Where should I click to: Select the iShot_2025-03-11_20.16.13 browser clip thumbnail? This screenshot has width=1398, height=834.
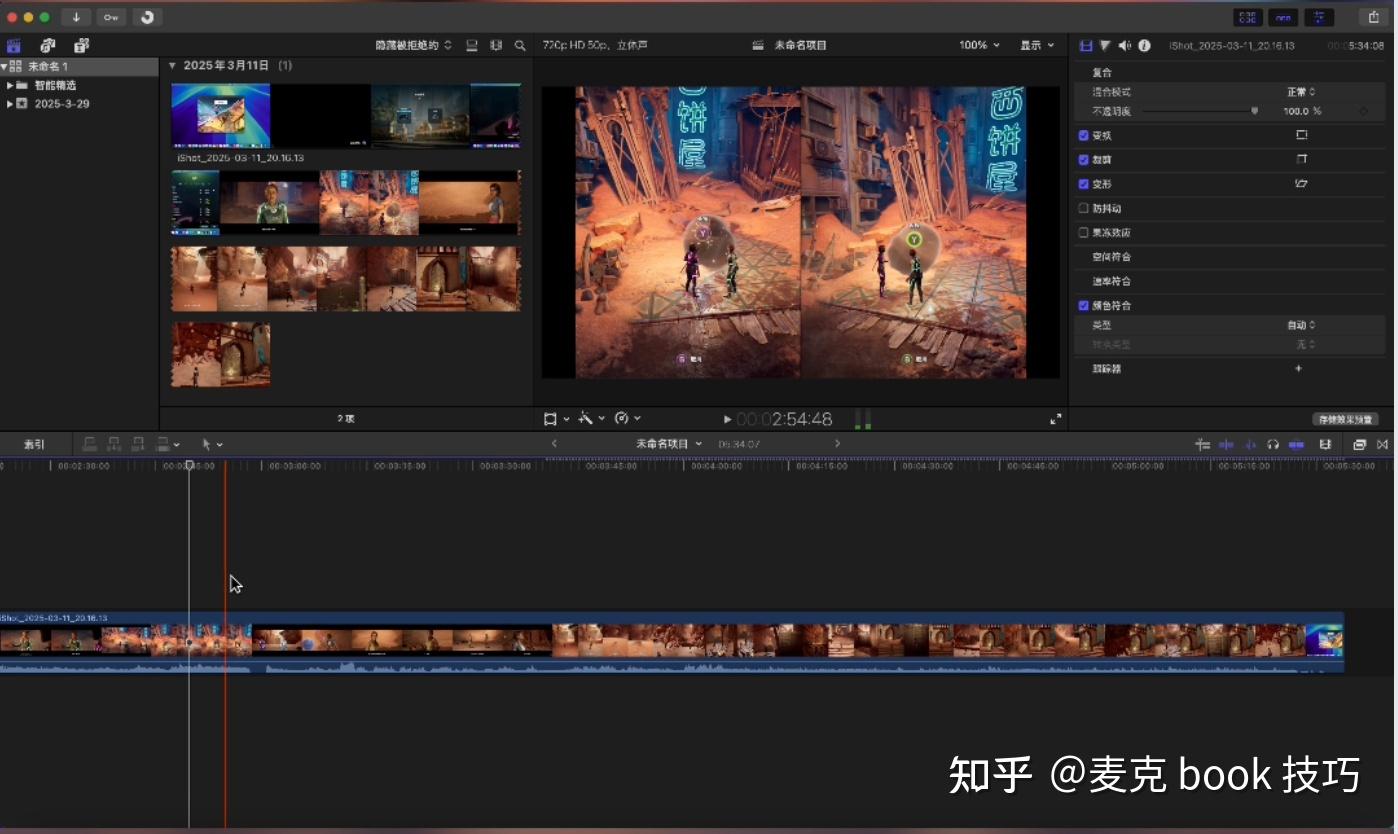click(346, 116)
